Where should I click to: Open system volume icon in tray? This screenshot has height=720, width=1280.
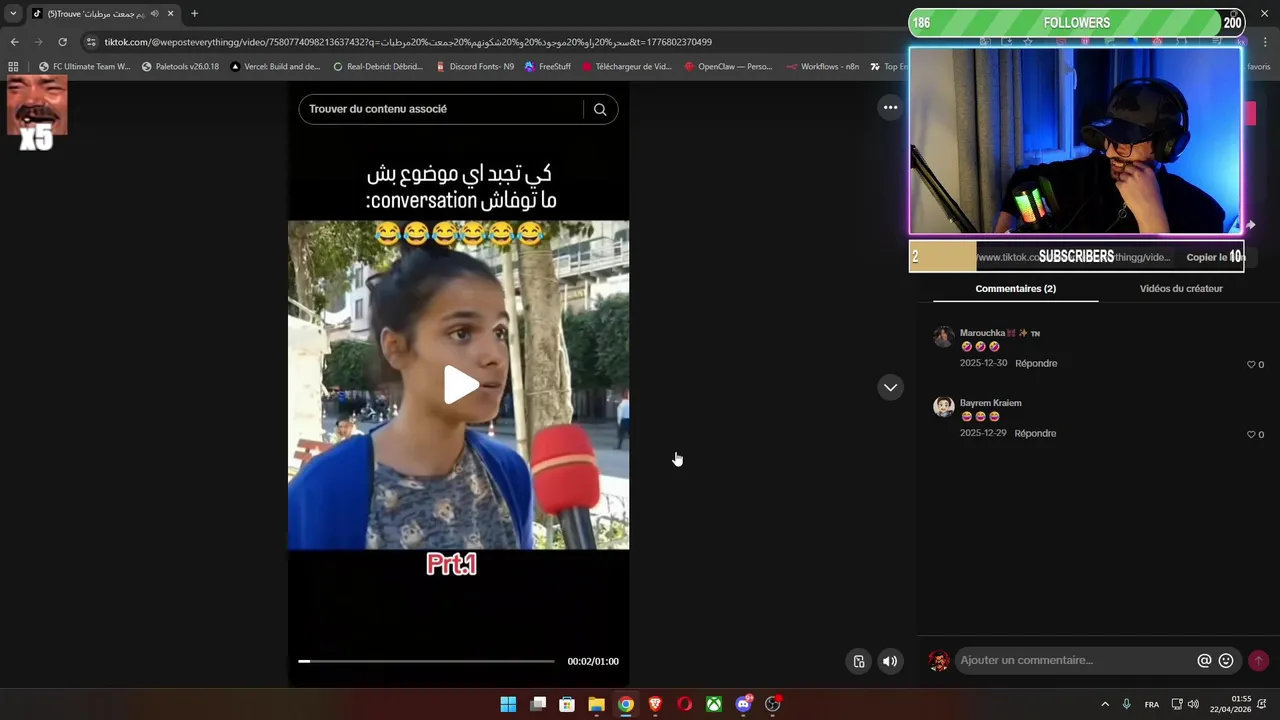(x=1193, y=704)
